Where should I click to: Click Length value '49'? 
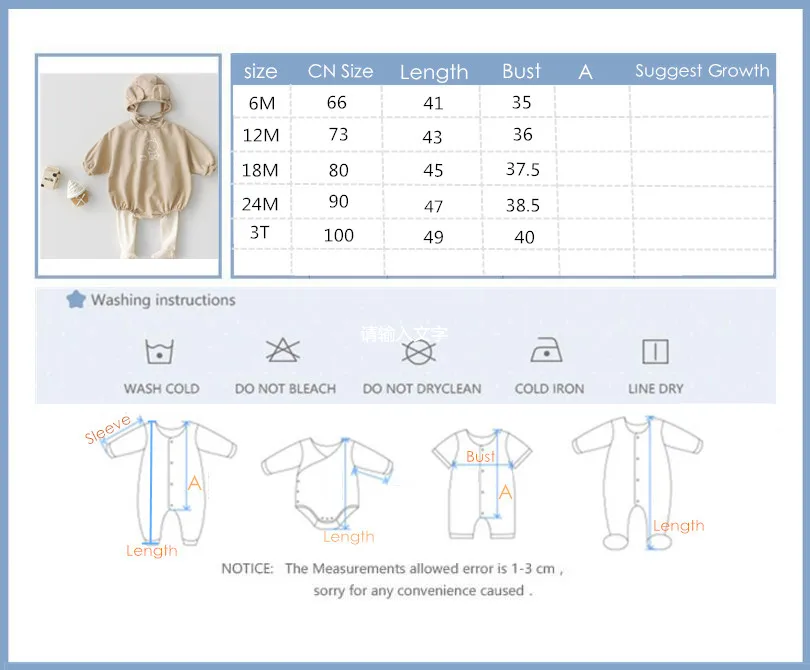coord(433,237)
